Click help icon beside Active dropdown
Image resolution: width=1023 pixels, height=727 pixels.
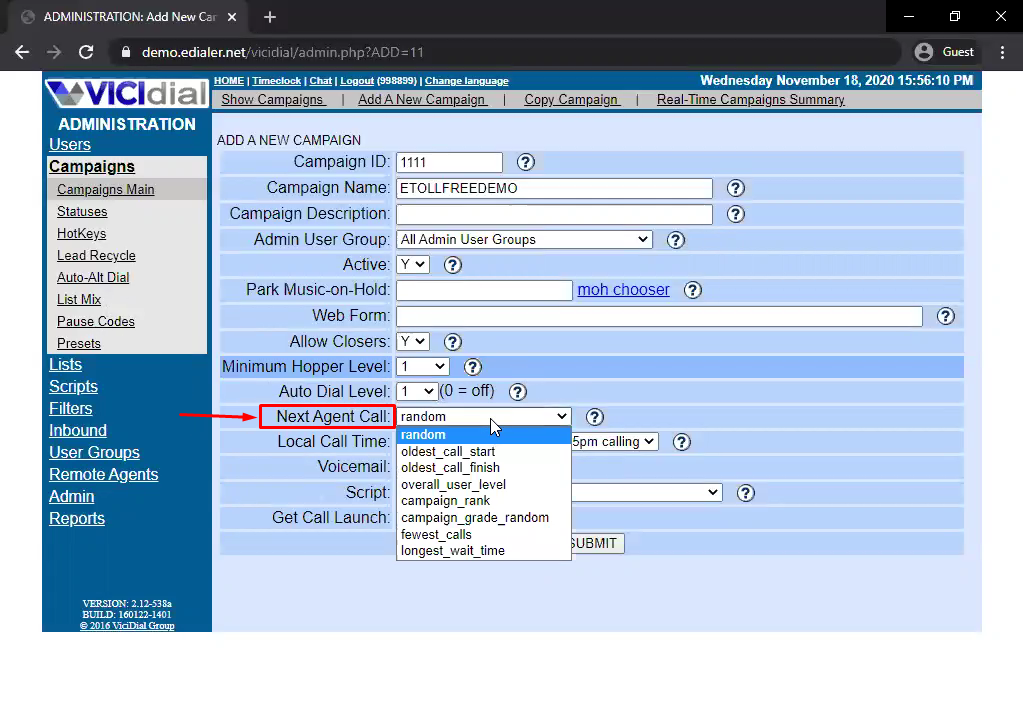pyautogui.click(x=452, y=265)
